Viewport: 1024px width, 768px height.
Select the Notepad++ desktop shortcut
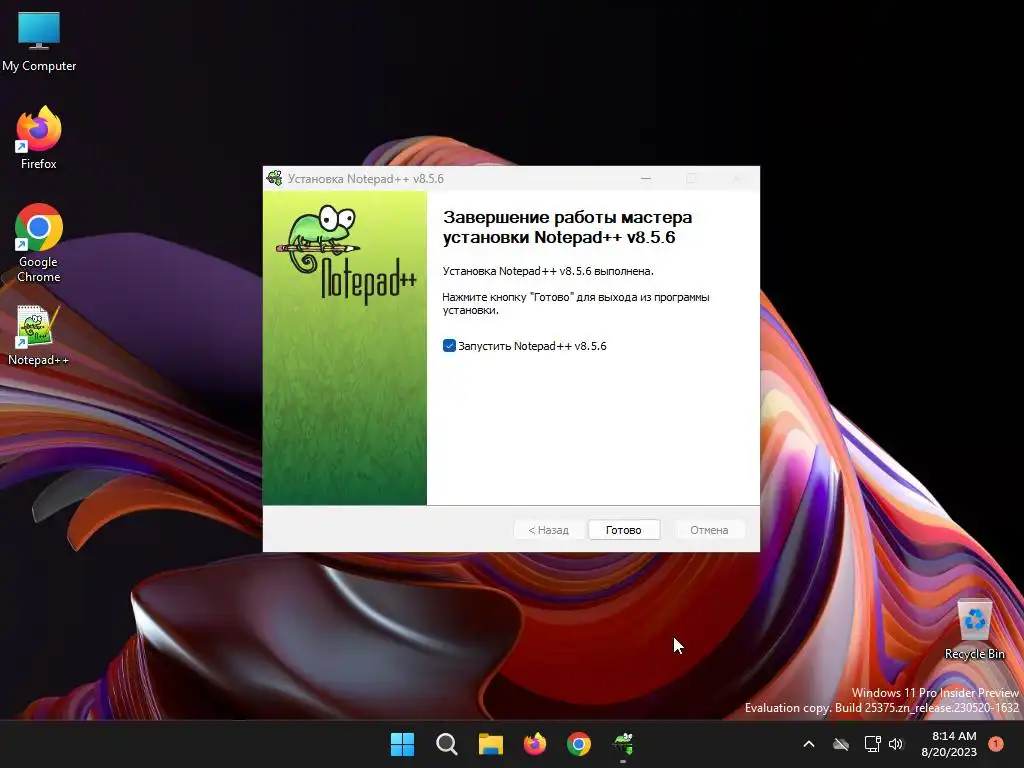coord(39,335)
